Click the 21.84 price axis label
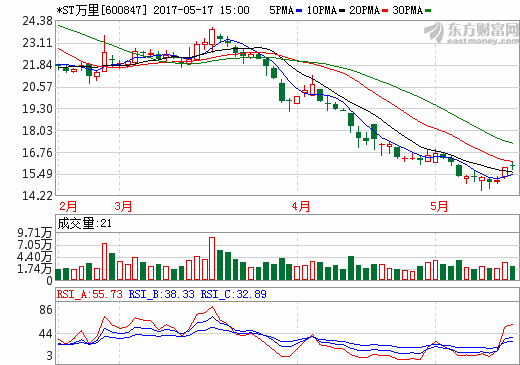Image resolution: width=520 pixels, height=365 pixels. pos(38,65)
